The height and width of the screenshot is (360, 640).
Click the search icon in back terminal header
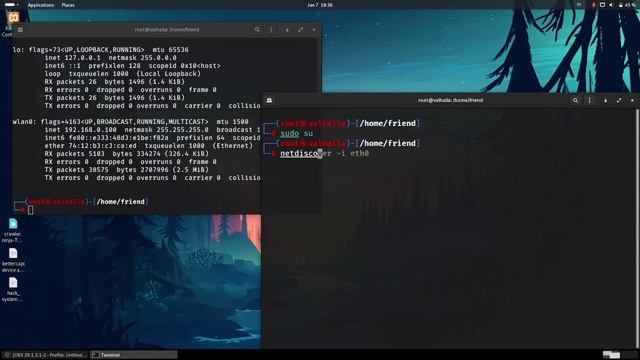coord(257,30)
